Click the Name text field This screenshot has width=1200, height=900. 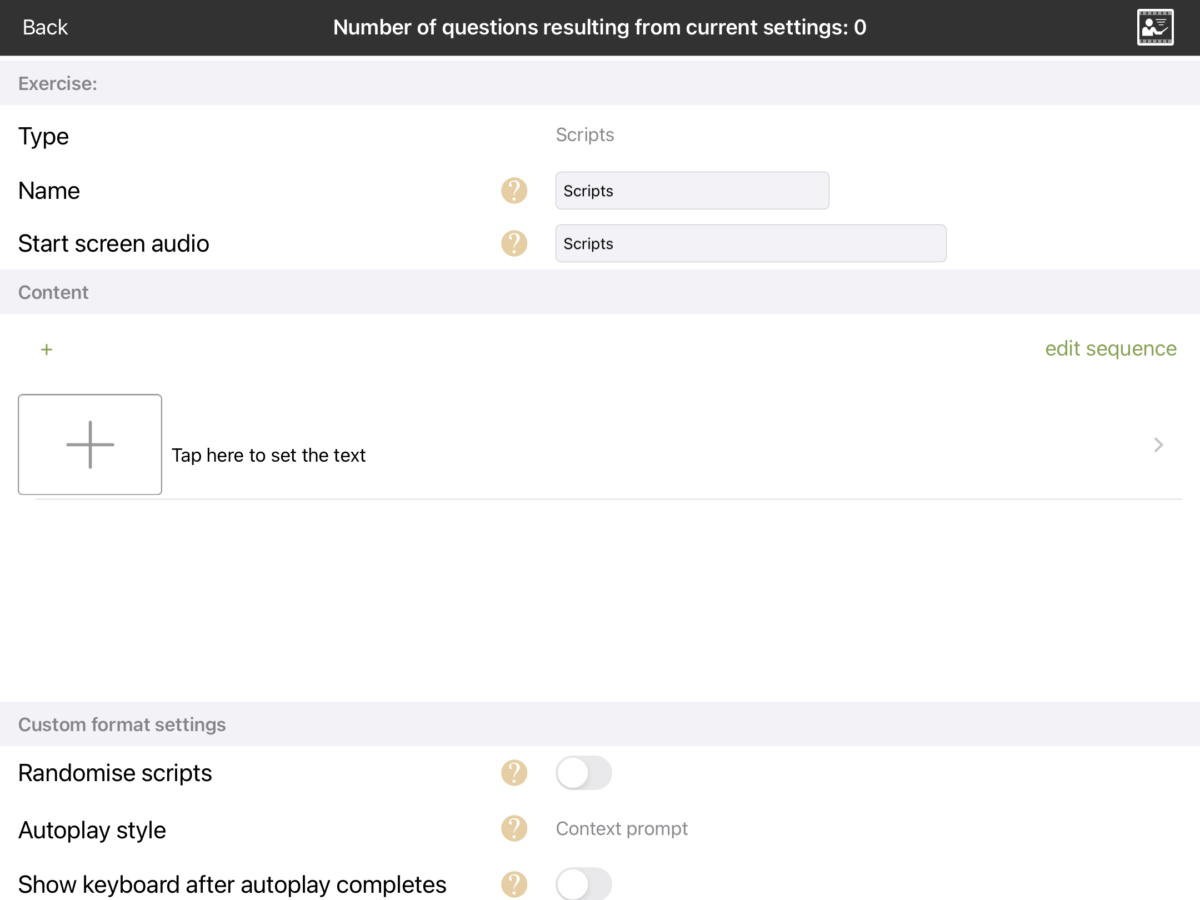tap(692, 191)
